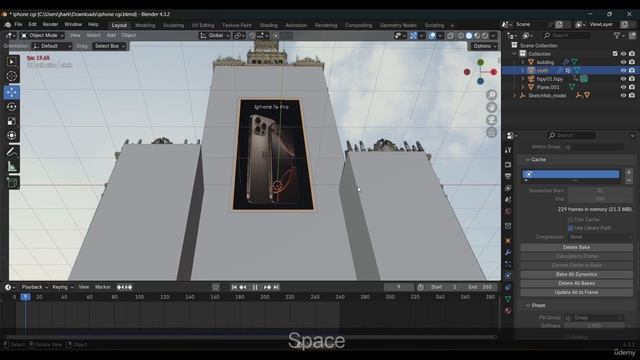Collapse the Cache panel
The height and width of the screenshot is (360, 640).
[527, 160]
